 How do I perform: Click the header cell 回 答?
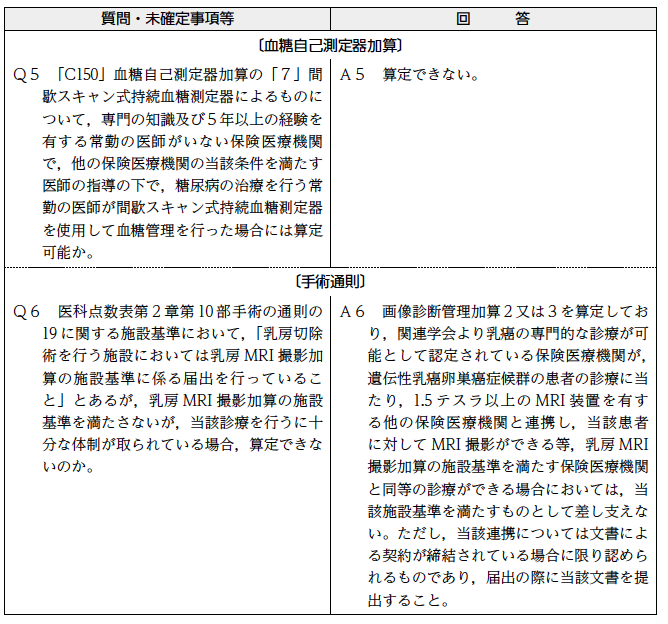(x=493, y=19)
